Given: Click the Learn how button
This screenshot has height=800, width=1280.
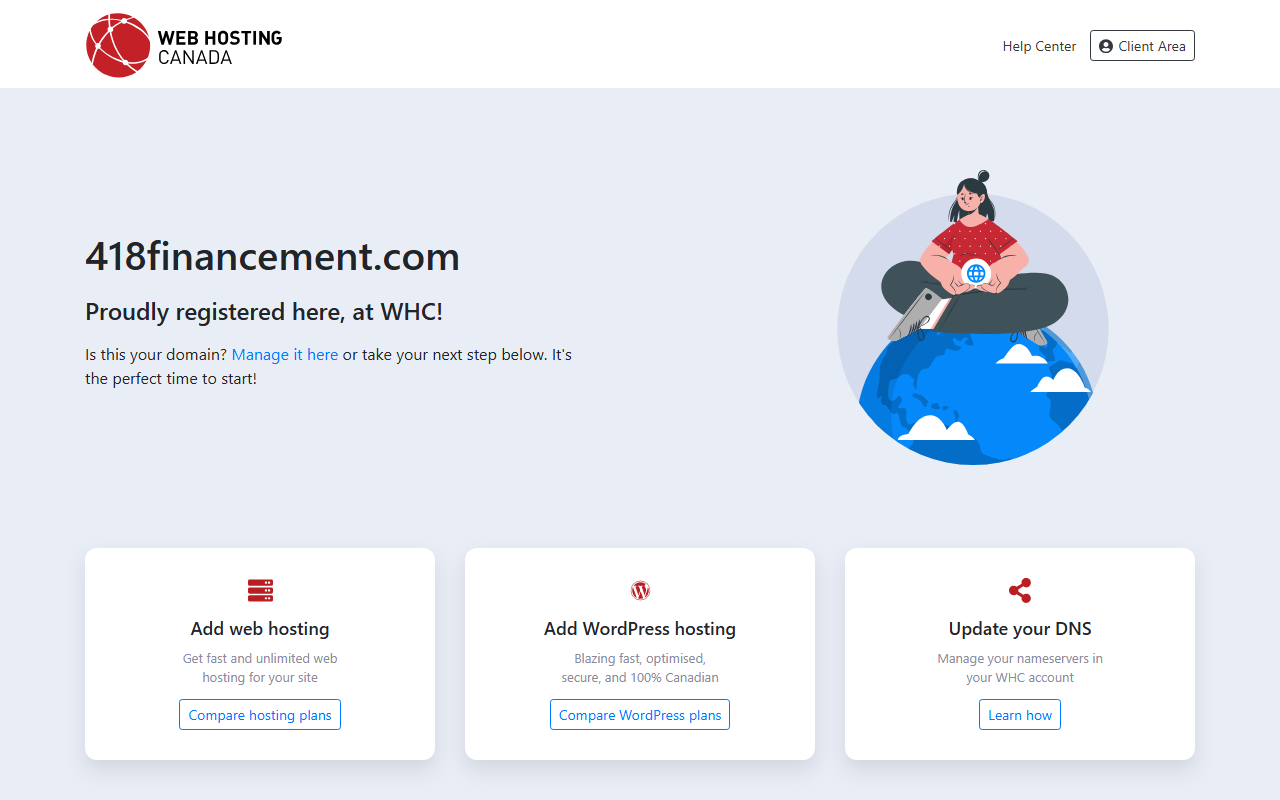Looking at the screenshot, I should click(1020, 715).
